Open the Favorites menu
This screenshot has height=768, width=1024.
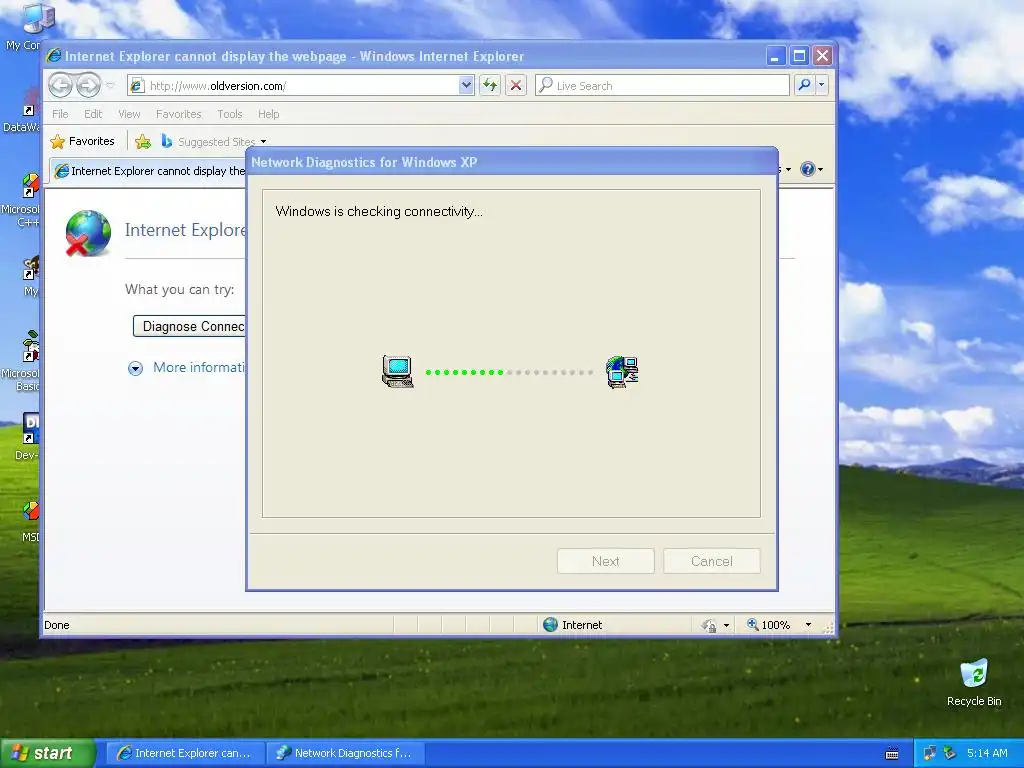178,114
